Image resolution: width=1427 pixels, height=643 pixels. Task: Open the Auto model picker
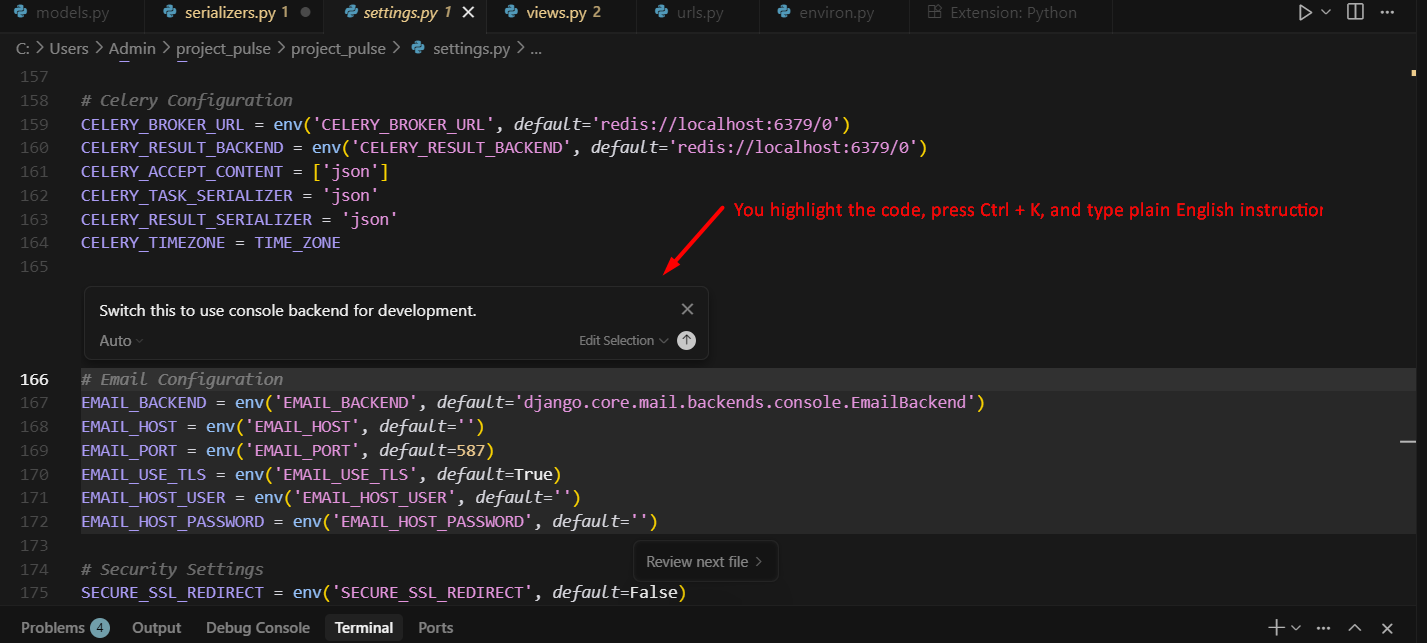point(118,340)
